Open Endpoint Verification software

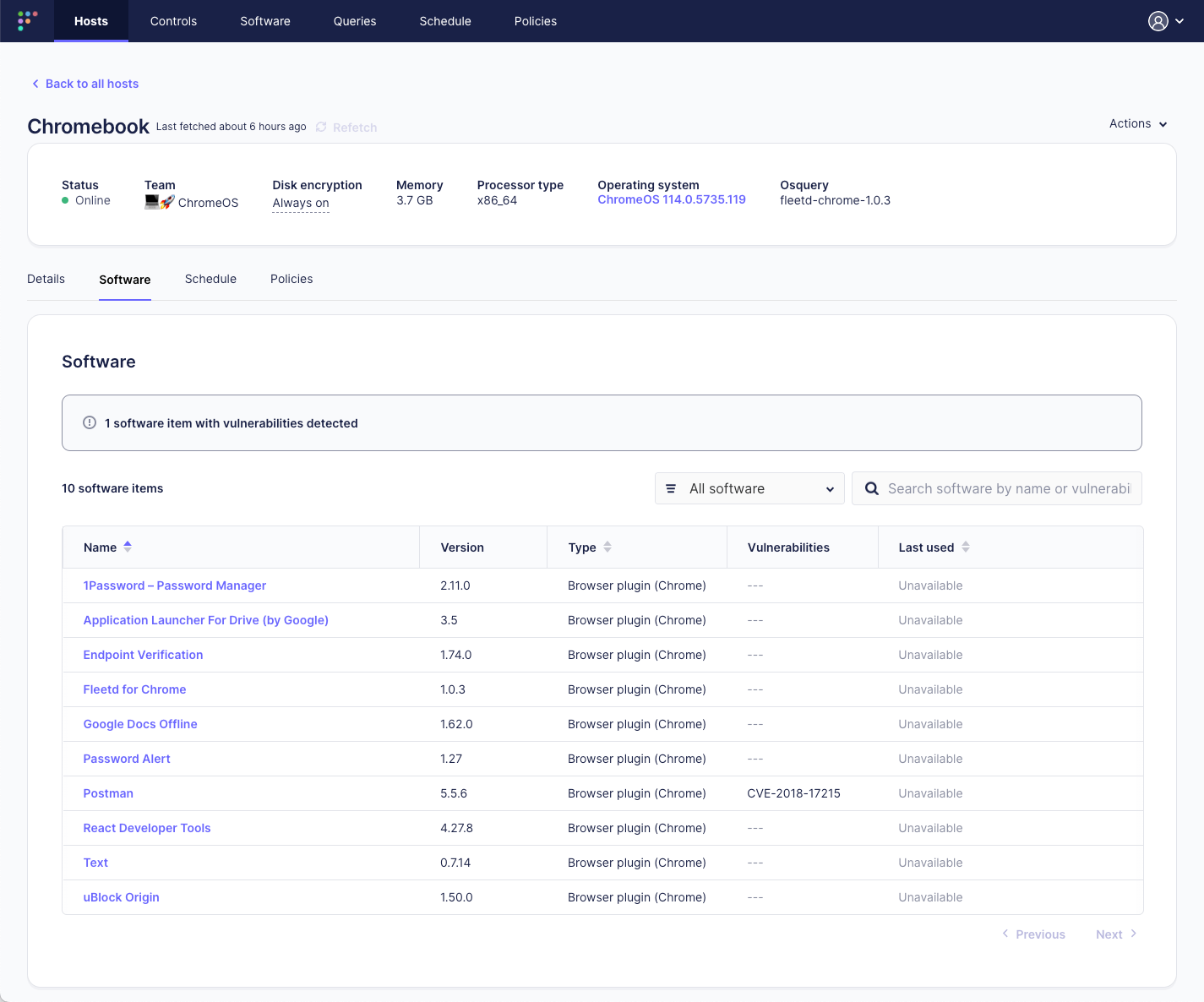pyautogui.click(x=143, y=655)
